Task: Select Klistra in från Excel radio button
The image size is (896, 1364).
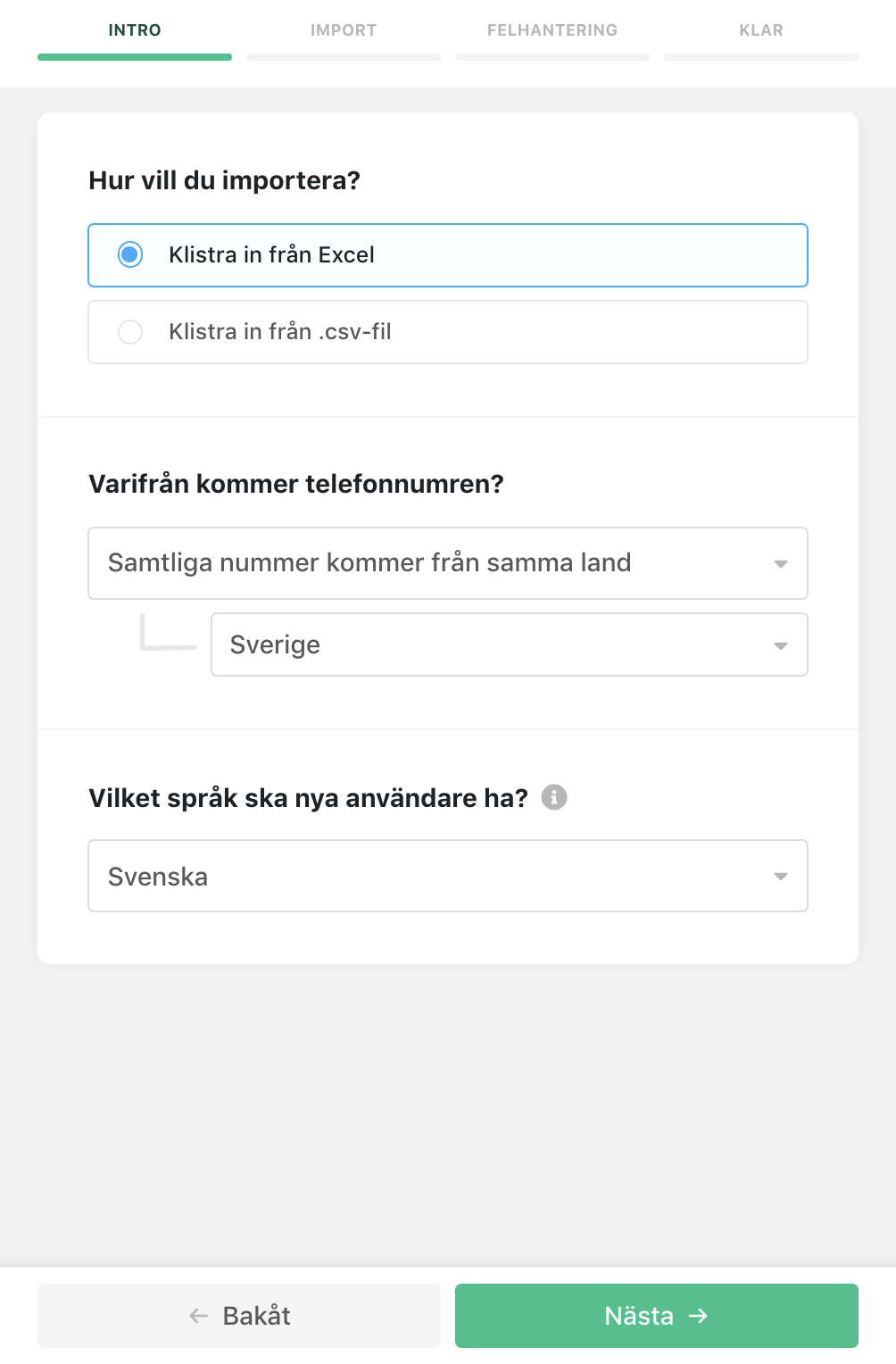Action: coord(130,254)
